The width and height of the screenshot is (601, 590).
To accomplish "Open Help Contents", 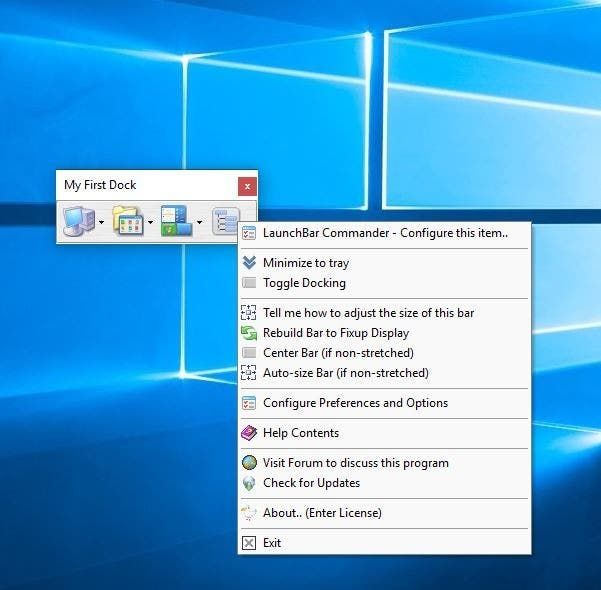I will pyautogui.click(x=384, y=433).
